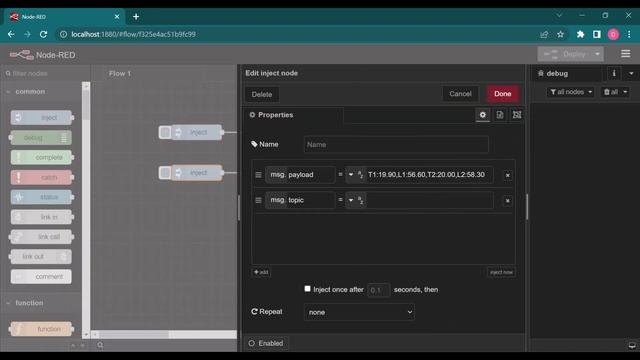
Task: Check the Inject once after checkbox
Action: click(307, 289)
